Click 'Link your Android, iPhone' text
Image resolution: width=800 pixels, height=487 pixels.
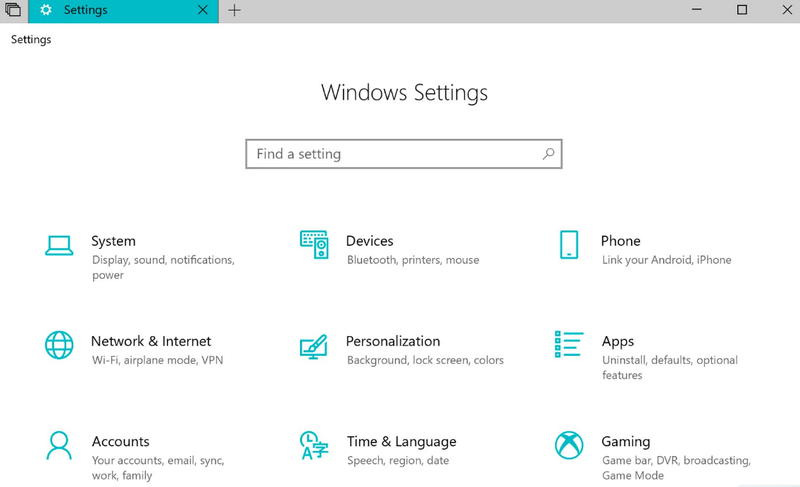coord(666,260)
